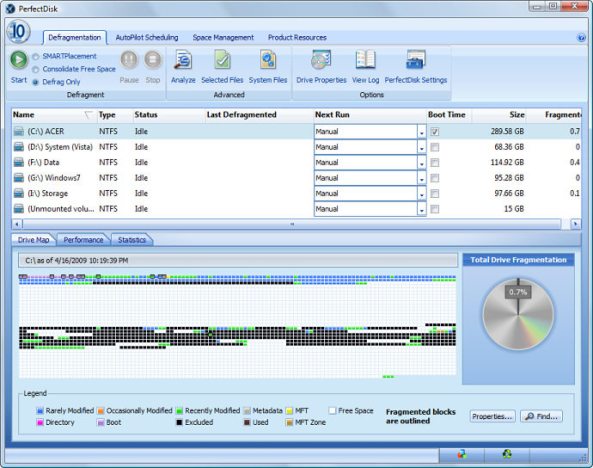Click the I:\ Storage drive icon

tap(19, 193)
